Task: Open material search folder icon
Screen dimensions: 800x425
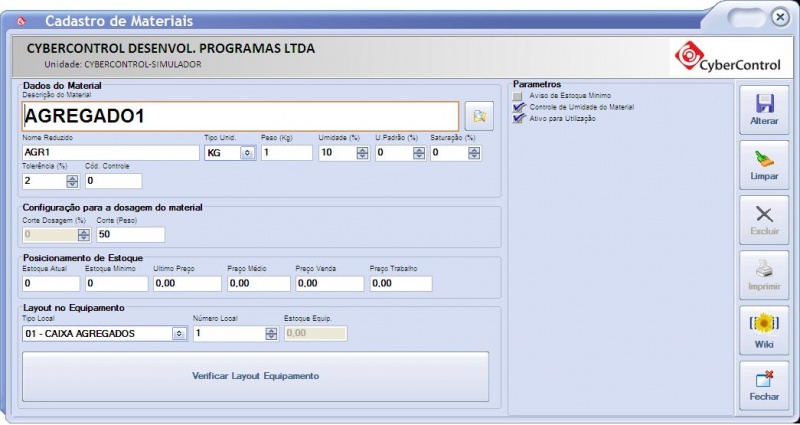Action: pyautogui.click(x=479, y=116)
